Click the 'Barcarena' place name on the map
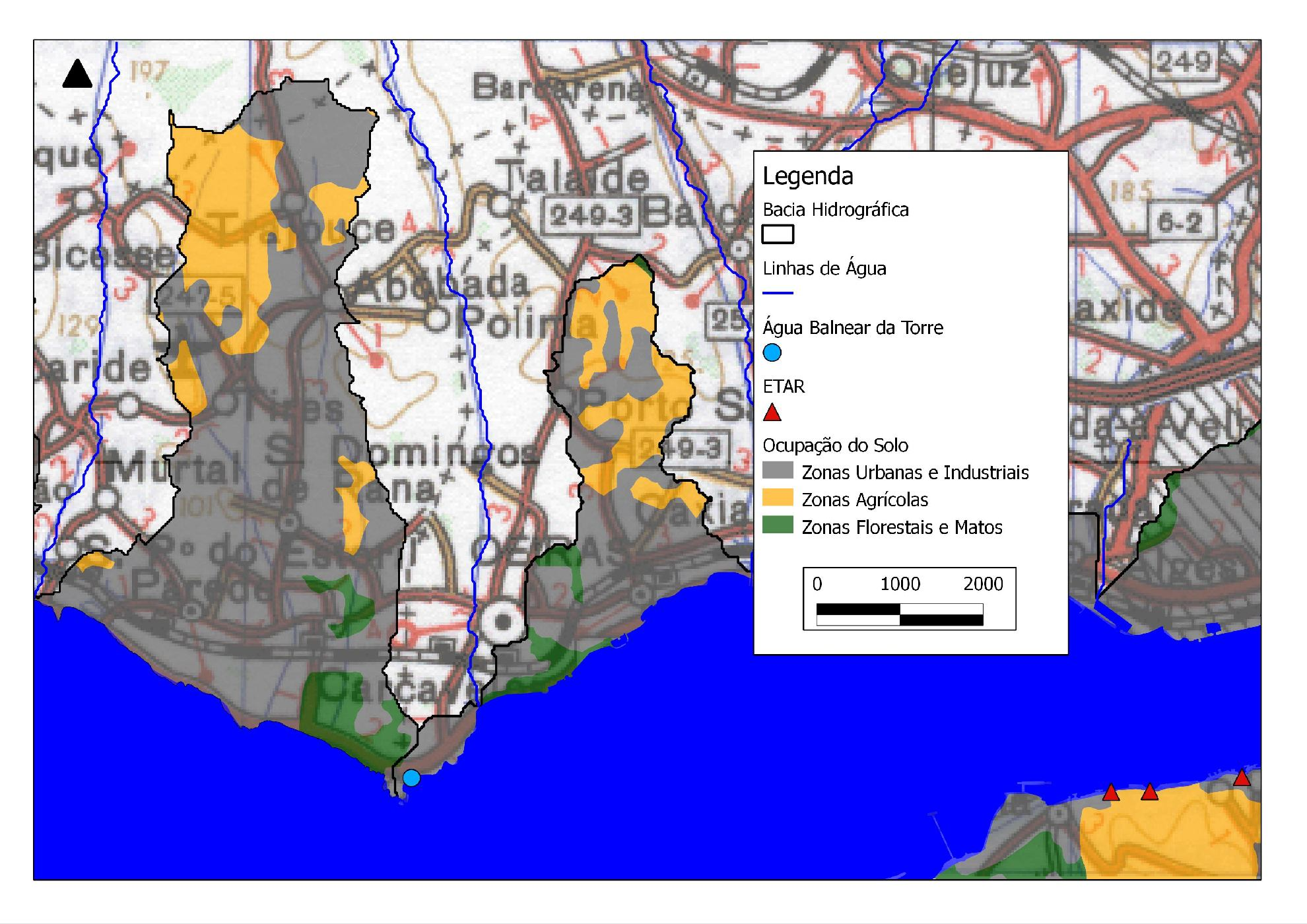This screenshot has width=1307, height=924. coord(558,88)
